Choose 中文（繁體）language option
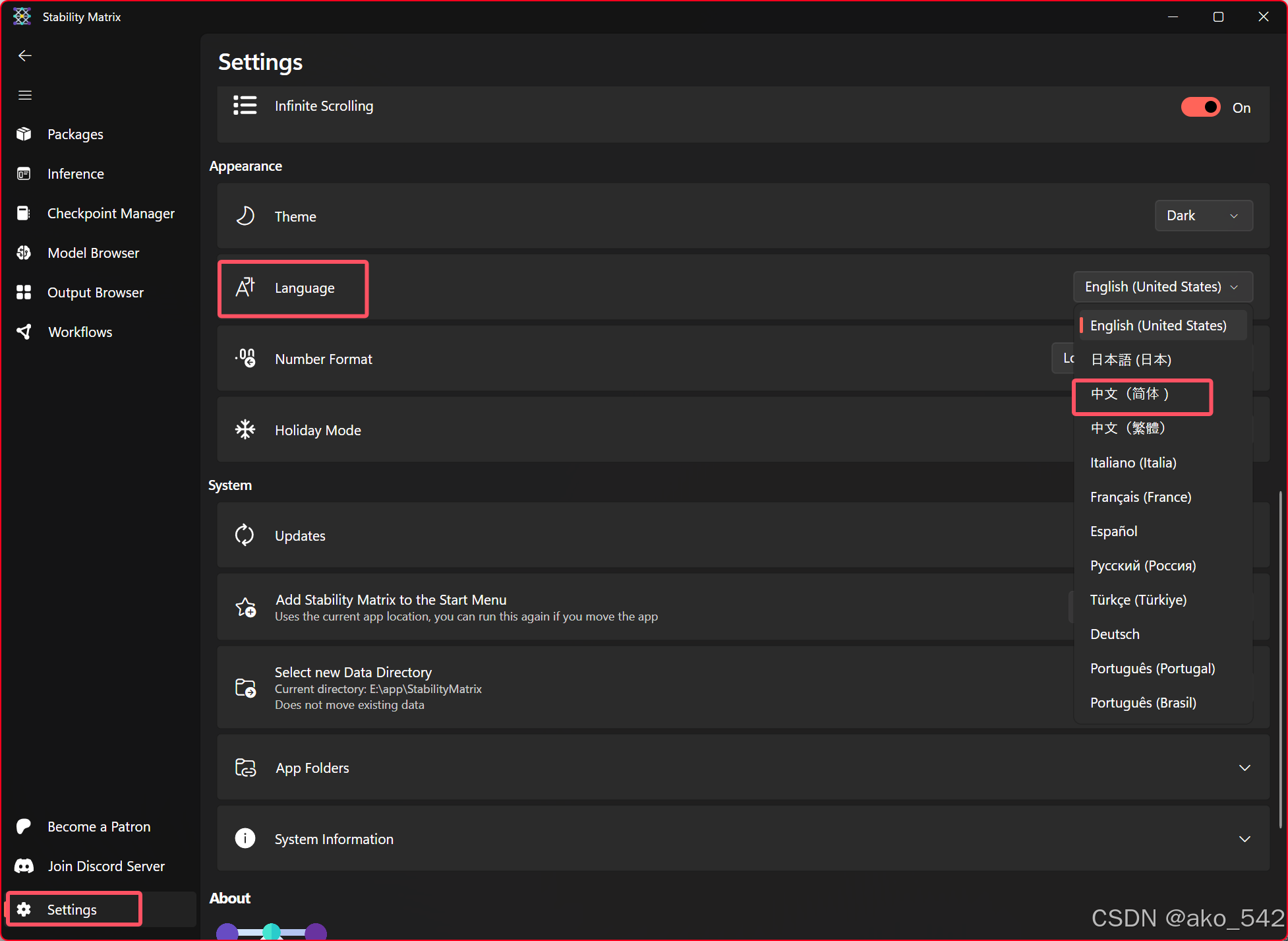Viewport: 1288px width, 941px height. (x=1163, y=428)
